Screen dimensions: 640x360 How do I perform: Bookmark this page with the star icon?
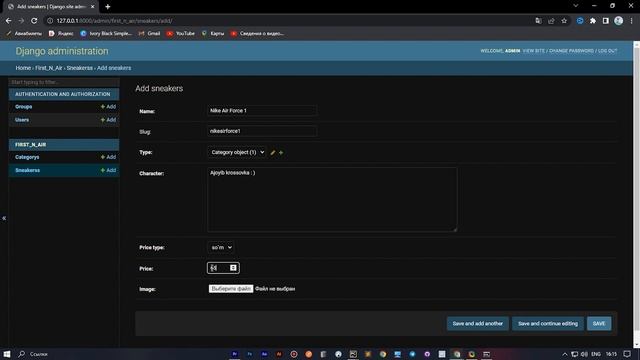point(564,21)
